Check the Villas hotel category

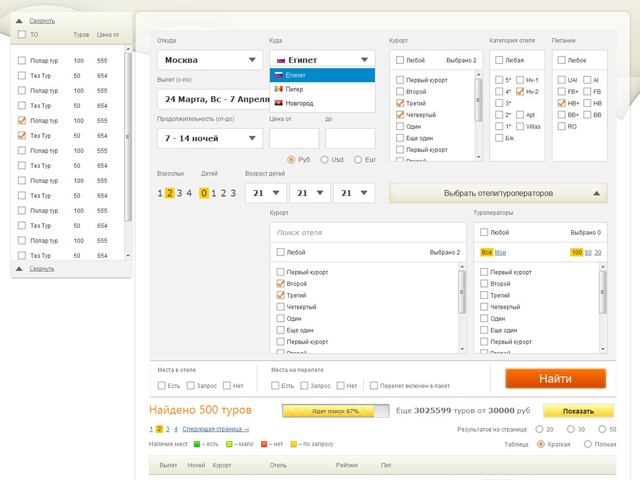coord(520,126)
